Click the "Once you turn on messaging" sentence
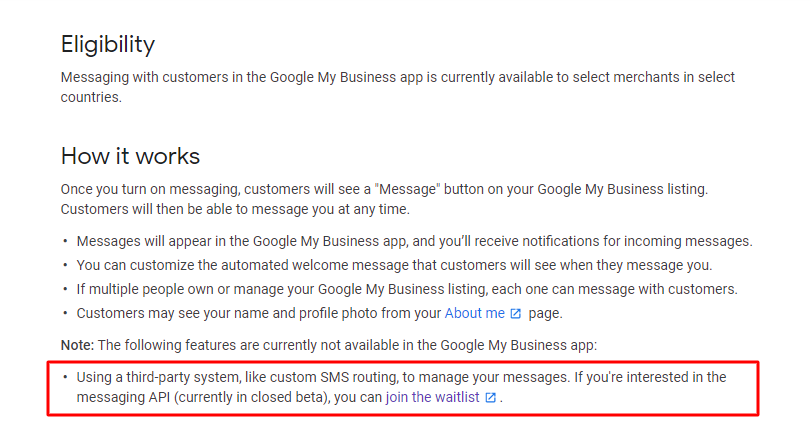 (x=384, y=189)
